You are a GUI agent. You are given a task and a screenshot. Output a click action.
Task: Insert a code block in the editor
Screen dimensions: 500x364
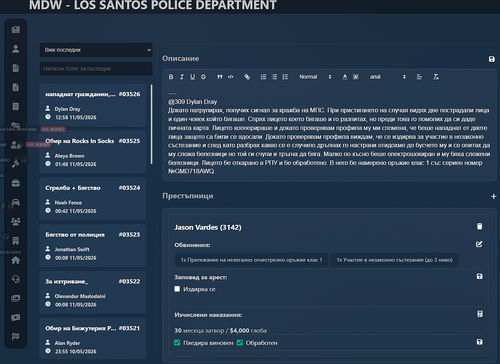pos(230,77)
